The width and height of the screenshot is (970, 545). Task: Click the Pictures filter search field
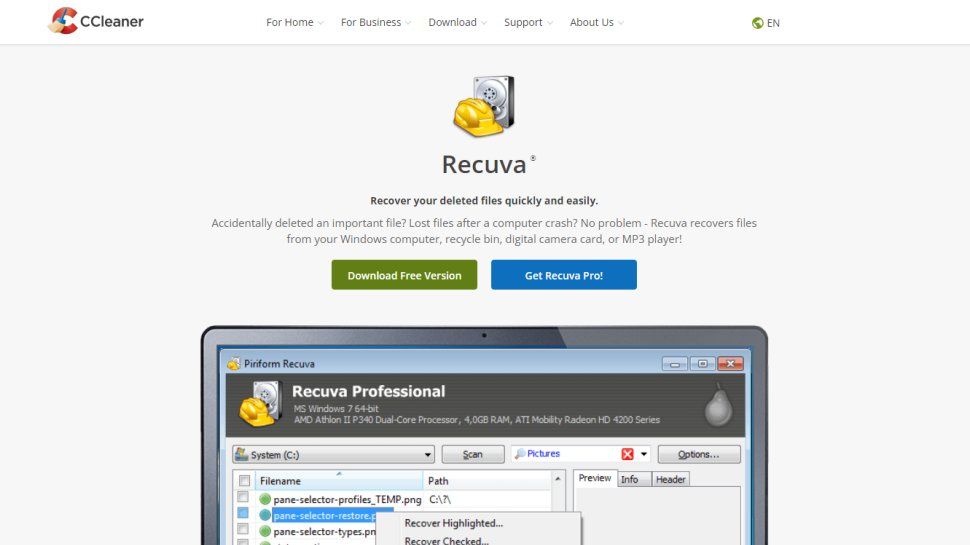pos(565,454)
